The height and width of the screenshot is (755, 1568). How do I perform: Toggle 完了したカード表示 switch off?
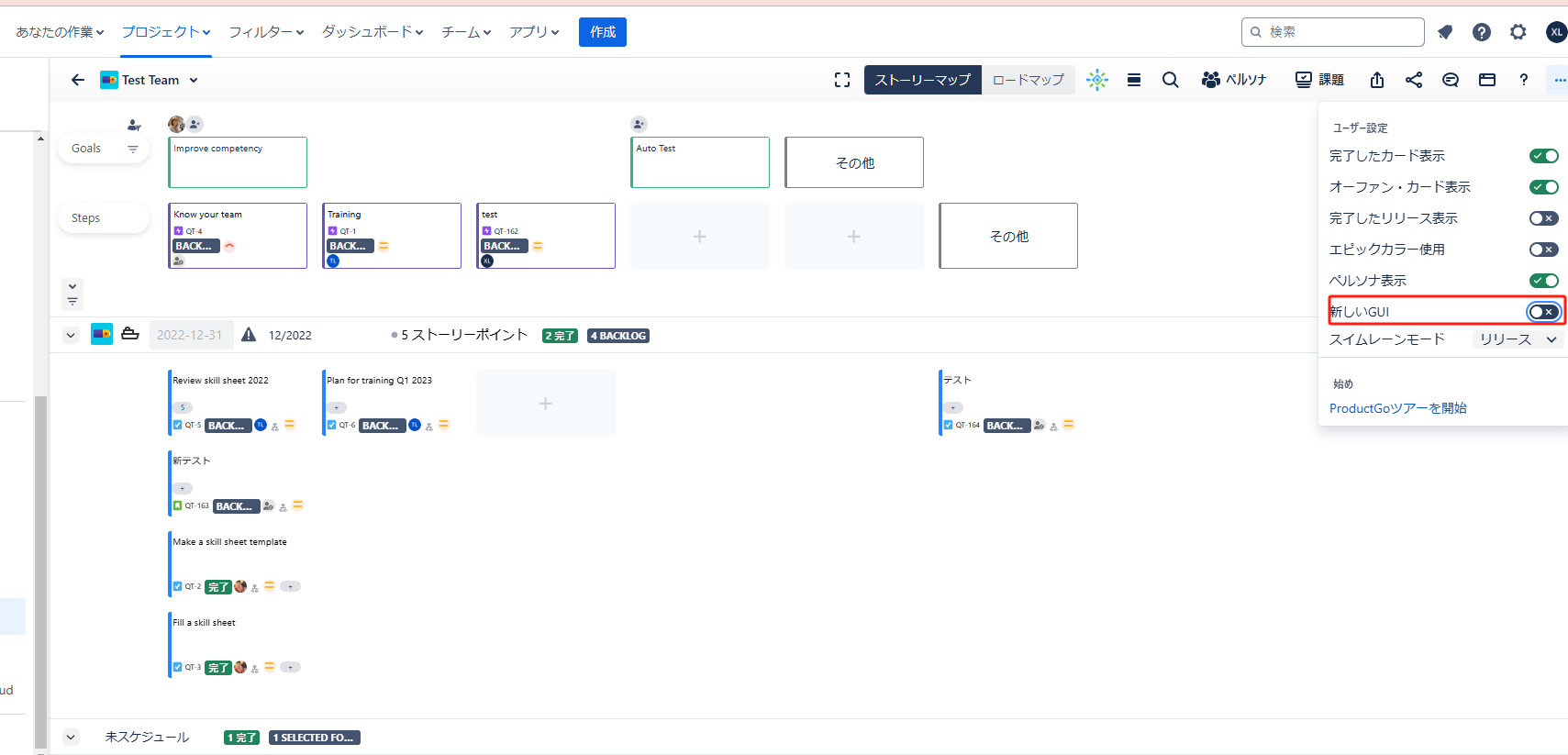point(1543,156)
